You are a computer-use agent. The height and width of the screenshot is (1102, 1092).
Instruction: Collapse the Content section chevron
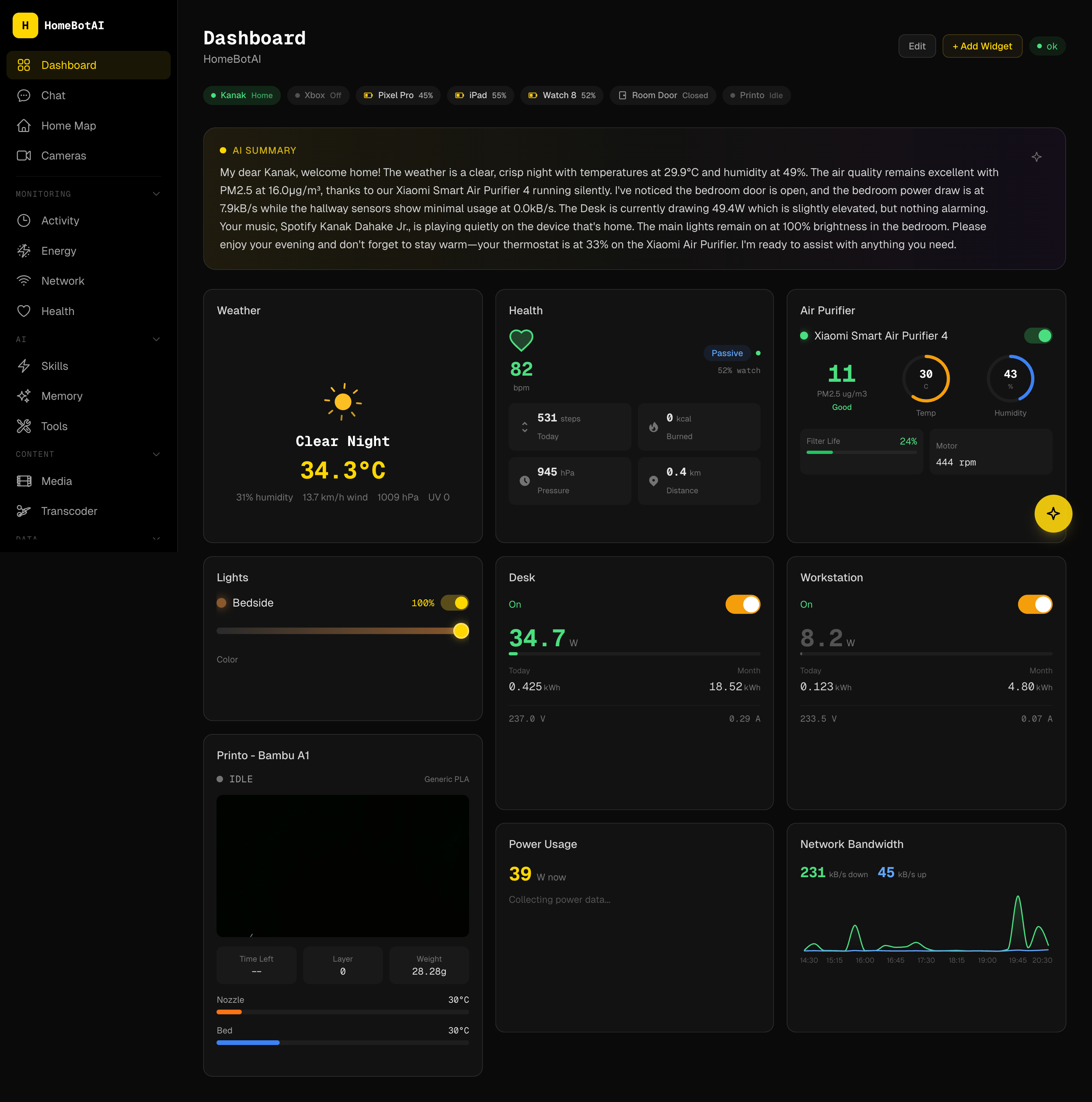coord(156,455)
